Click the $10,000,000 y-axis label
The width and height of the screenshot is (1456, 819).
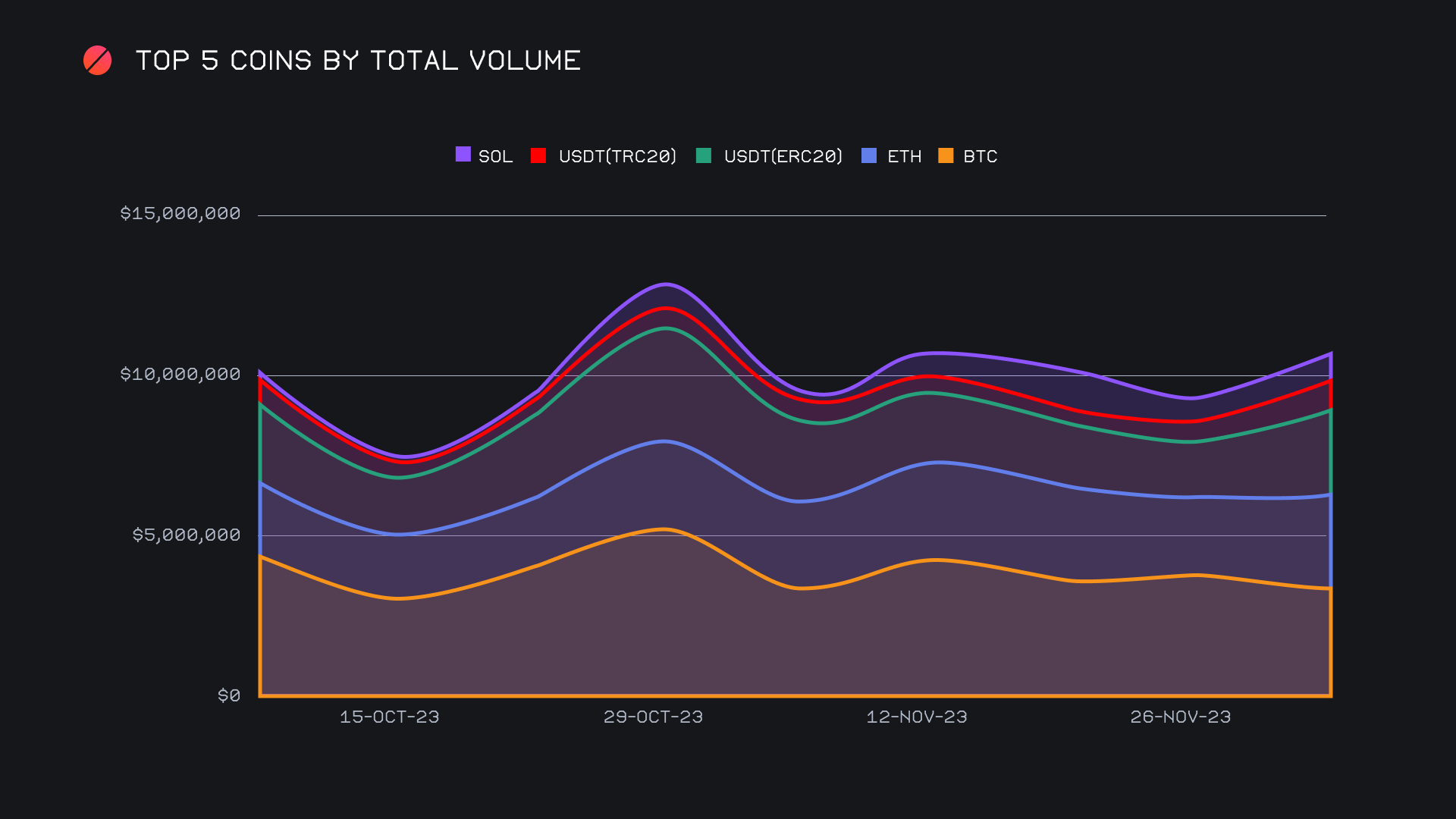(180, 375)
